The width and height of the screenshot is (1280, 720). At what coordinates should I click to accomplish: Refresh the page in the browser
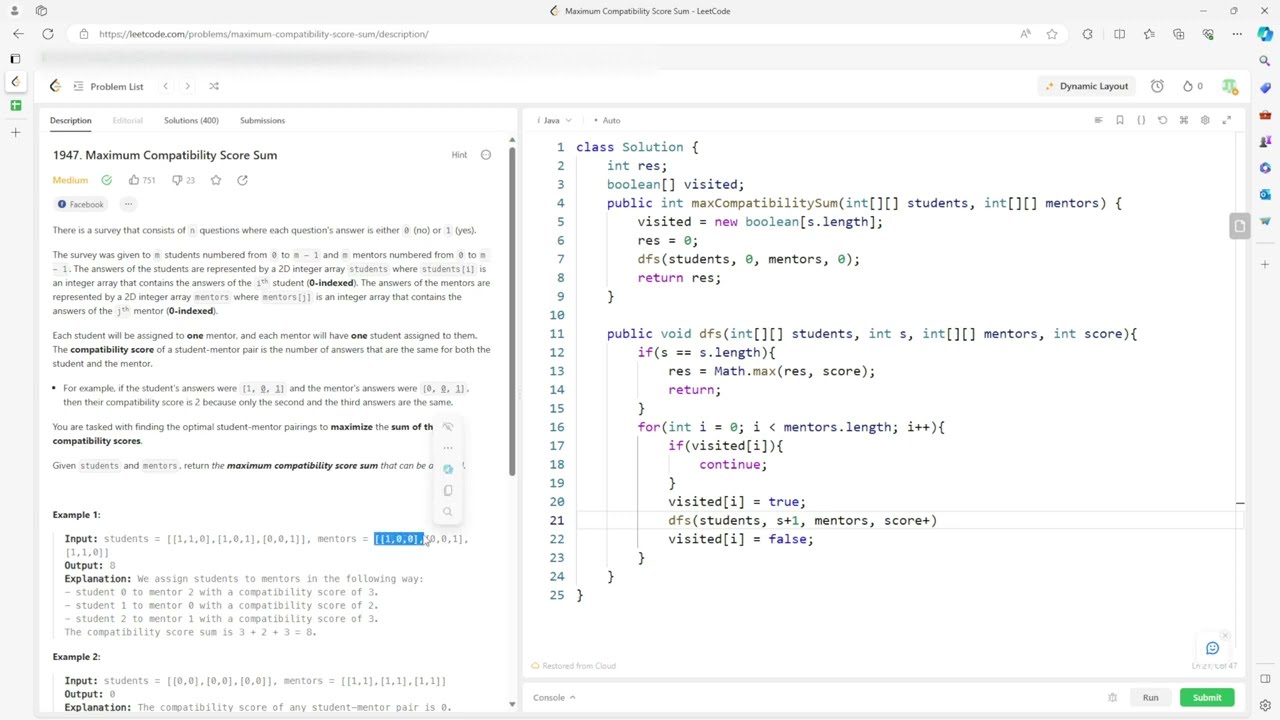[47, 34]
